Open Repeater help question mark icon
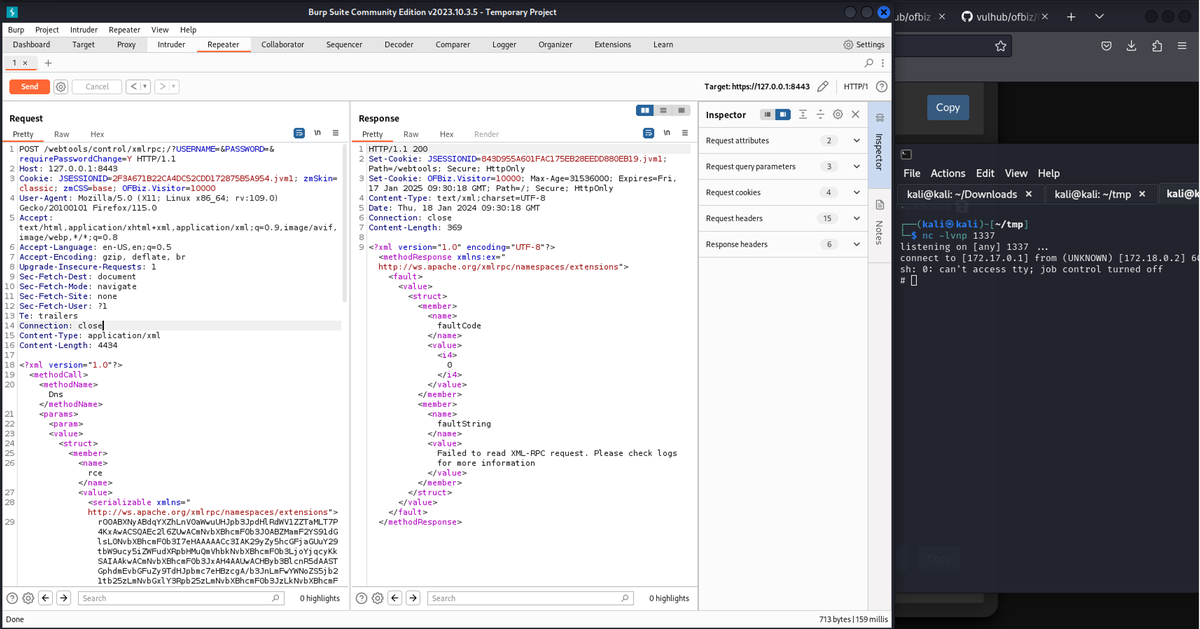1200x629 pixels. pyautogui.click(x=881, y=87)
